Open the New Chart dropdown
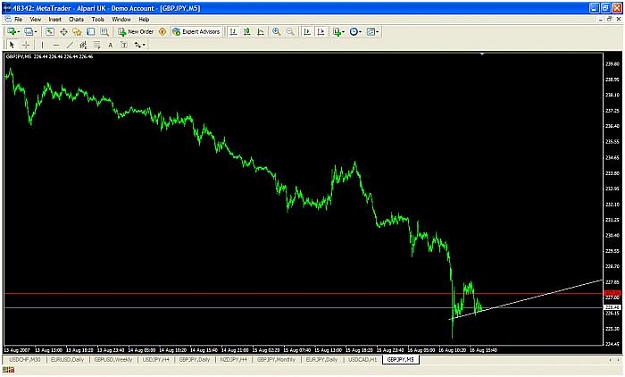The height and width of the screenshot is (377, 625). pyautogui.click(x=13, y=32)
